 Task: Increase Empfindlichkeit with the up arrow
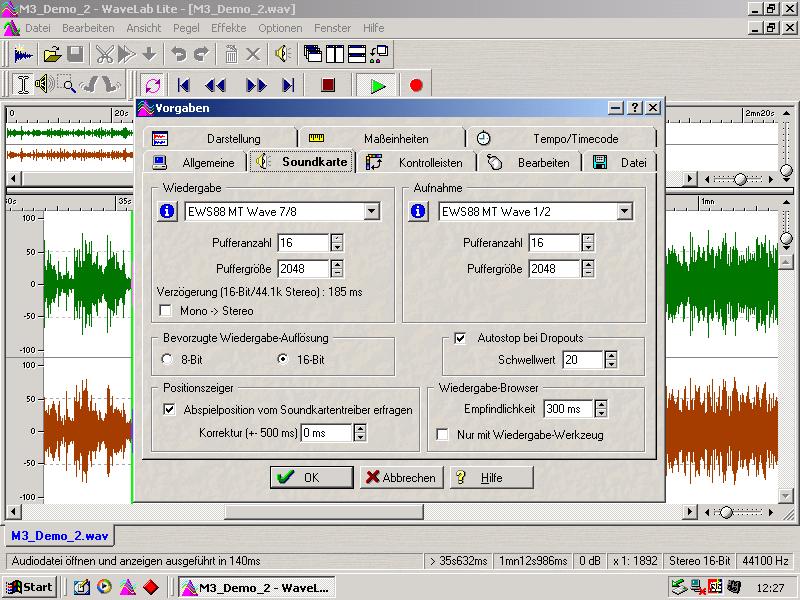[602, 404]
